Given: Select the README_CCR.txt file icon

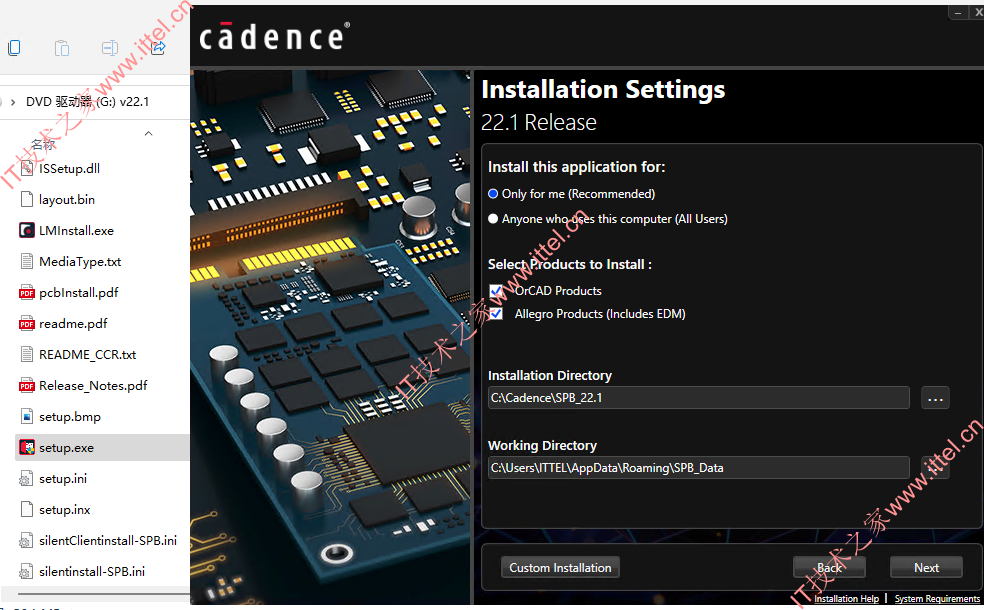Looking at the screenshot, I should point(26,355).
